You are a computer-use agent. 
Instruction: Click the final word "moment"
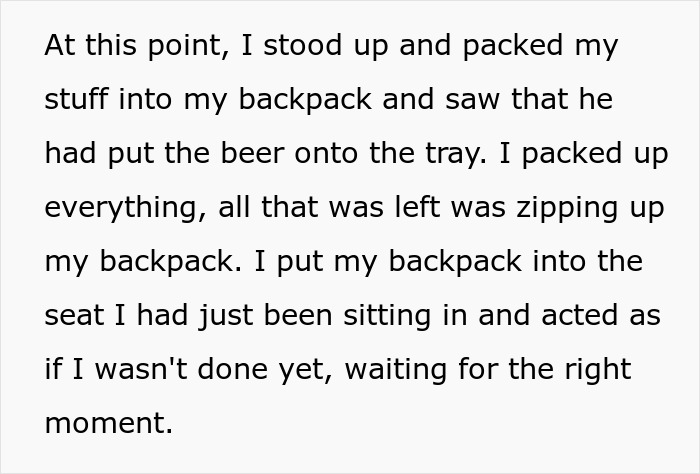106,424
